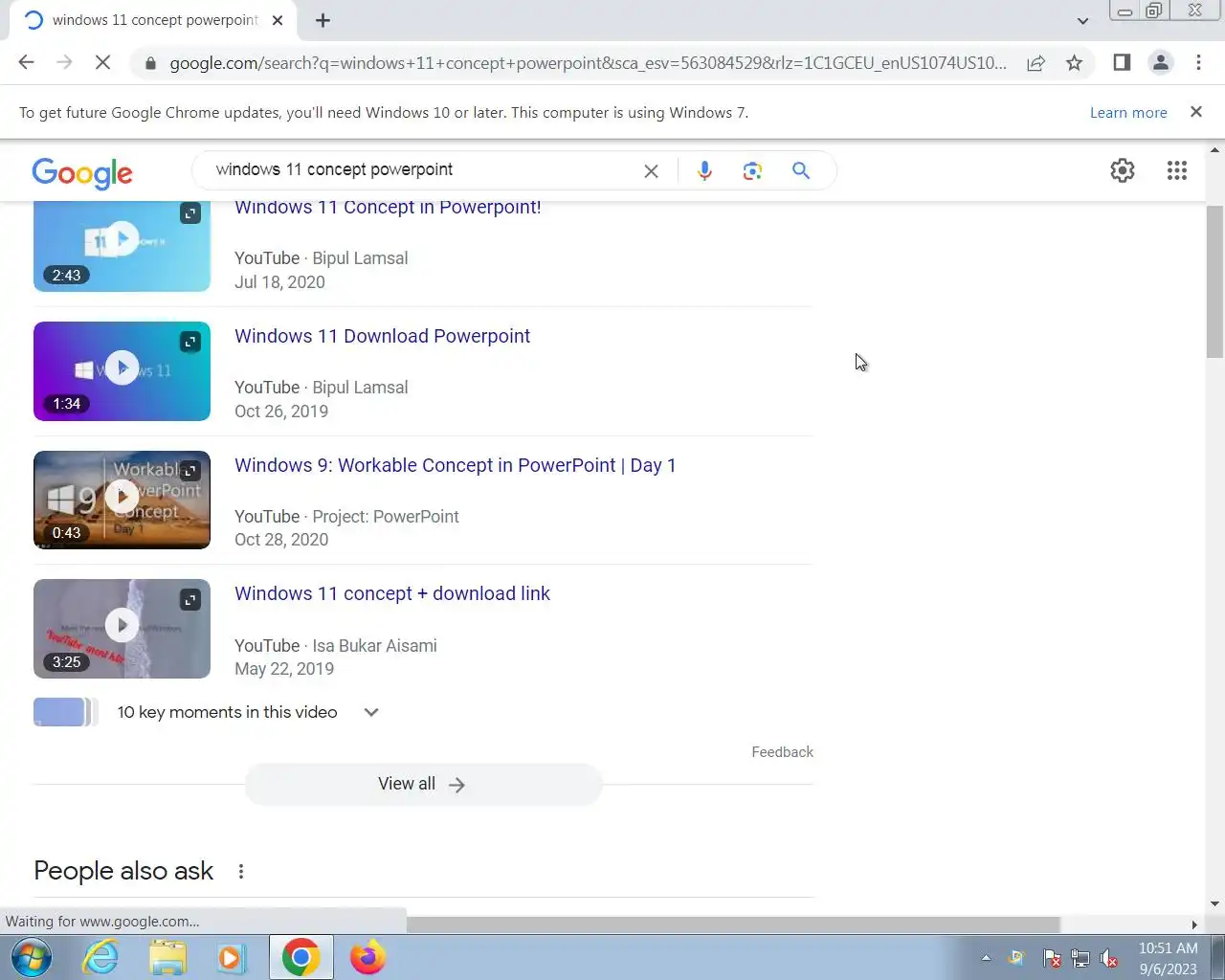Open Windows Media Player taskbar icon
1225x980 pixels.
point(232,957)
